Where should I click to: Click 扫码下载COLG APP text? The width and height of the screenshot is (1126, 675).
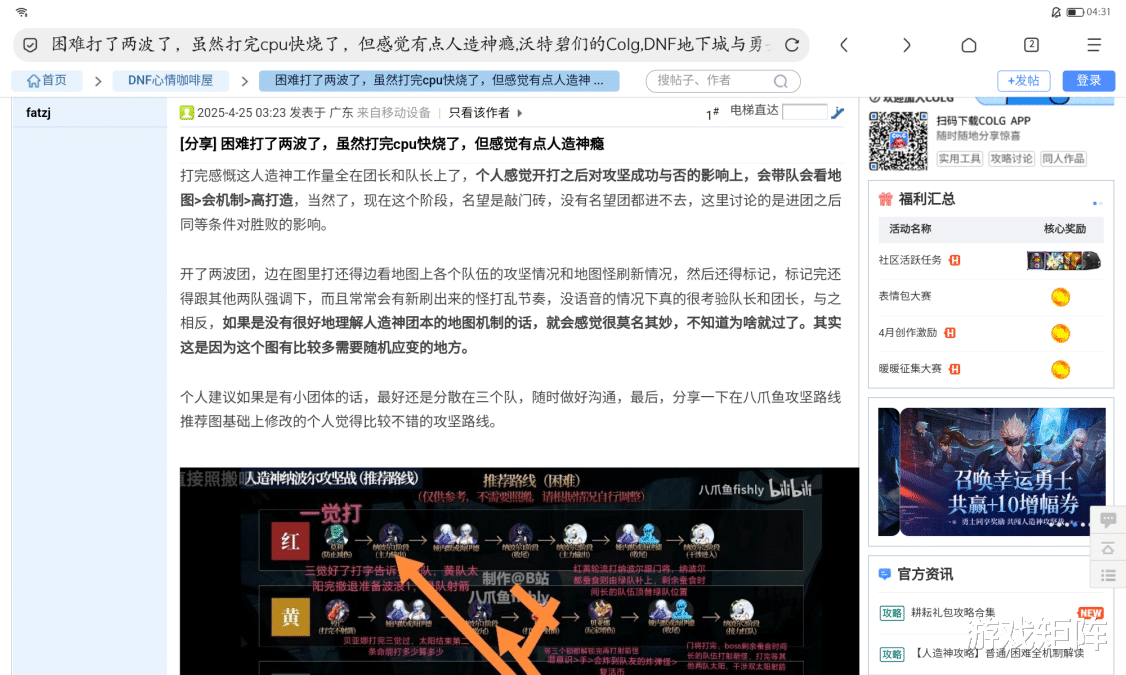point(983,121)
